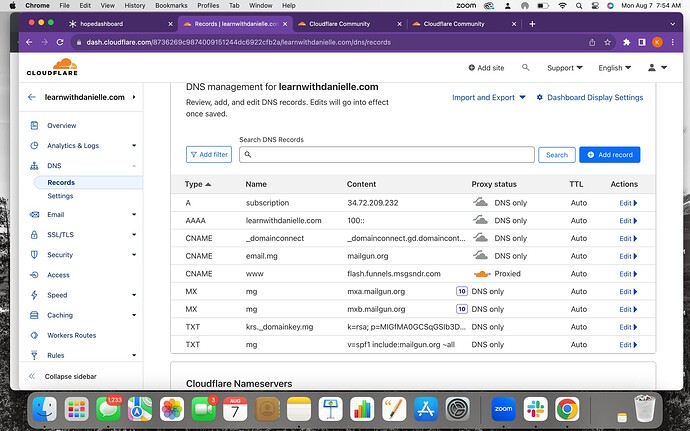Open Messages from the Dock
Screen dimensions: 690x431
tap(108, 409)
